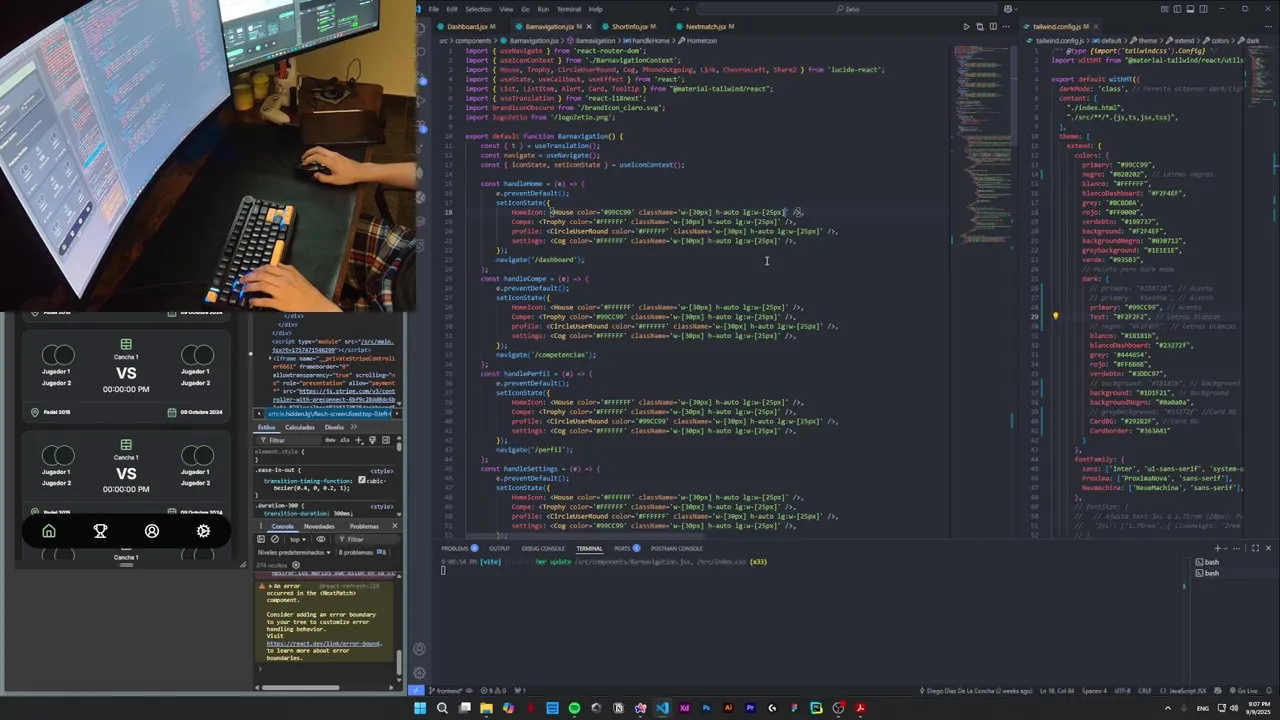Toggle the :hov element state button
Viewport: 1280px width, 720px height.
pos(330,440)
